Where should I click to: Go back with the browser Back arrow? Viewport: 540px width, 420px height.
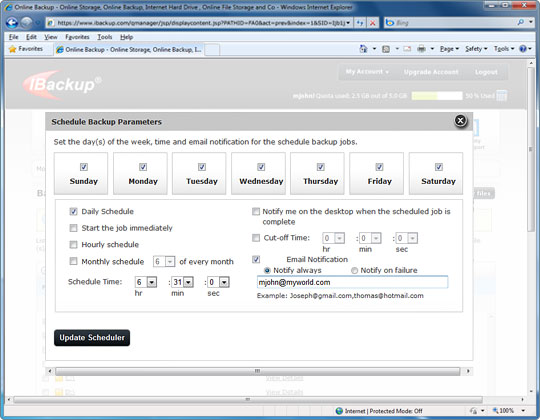click(12, 23)
